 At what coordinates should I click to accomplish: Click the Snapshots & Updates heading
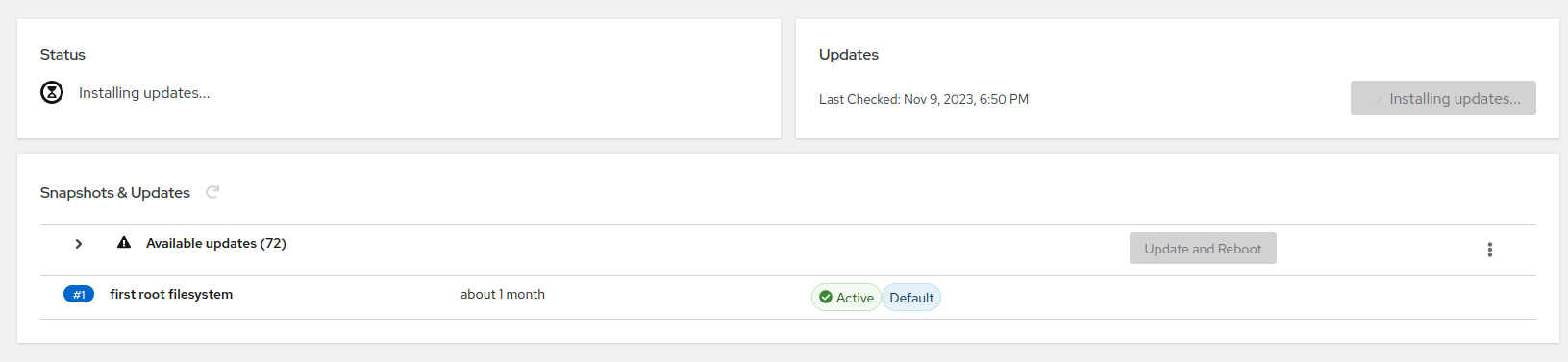115,192
